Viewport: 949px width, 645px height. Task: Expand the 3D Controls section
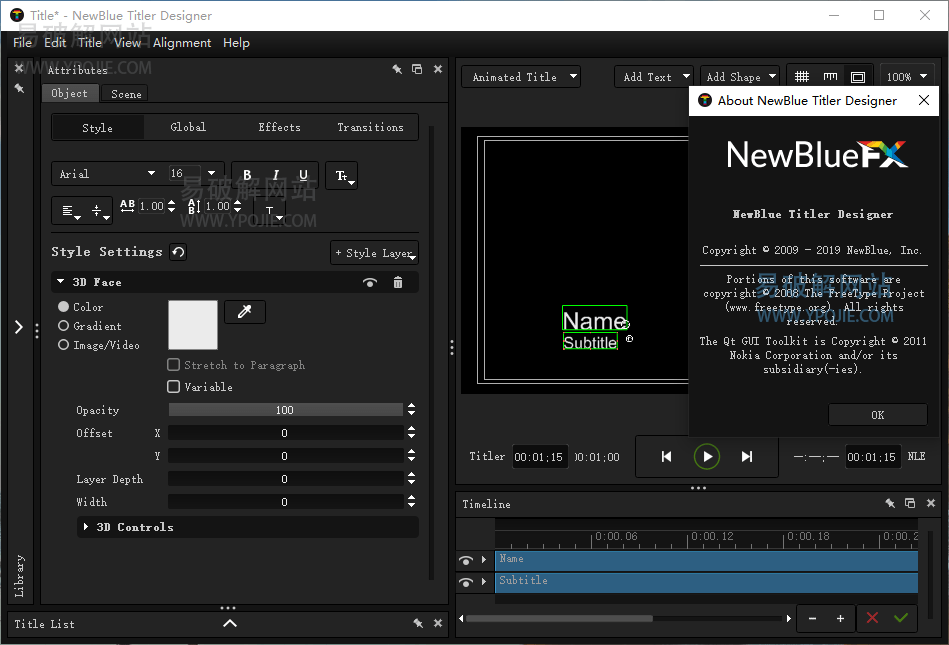[85, 527]
